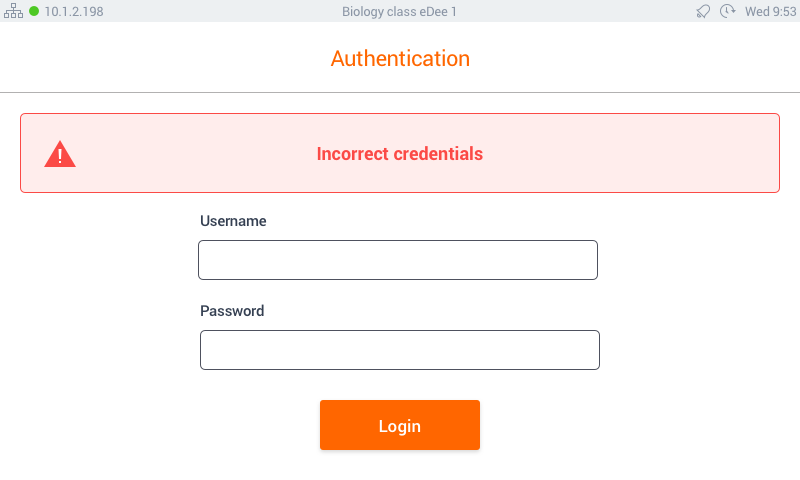Viewport: 800px width, 480px height.
Task: Click the divider line below Authentication
Action: [400, 92]
